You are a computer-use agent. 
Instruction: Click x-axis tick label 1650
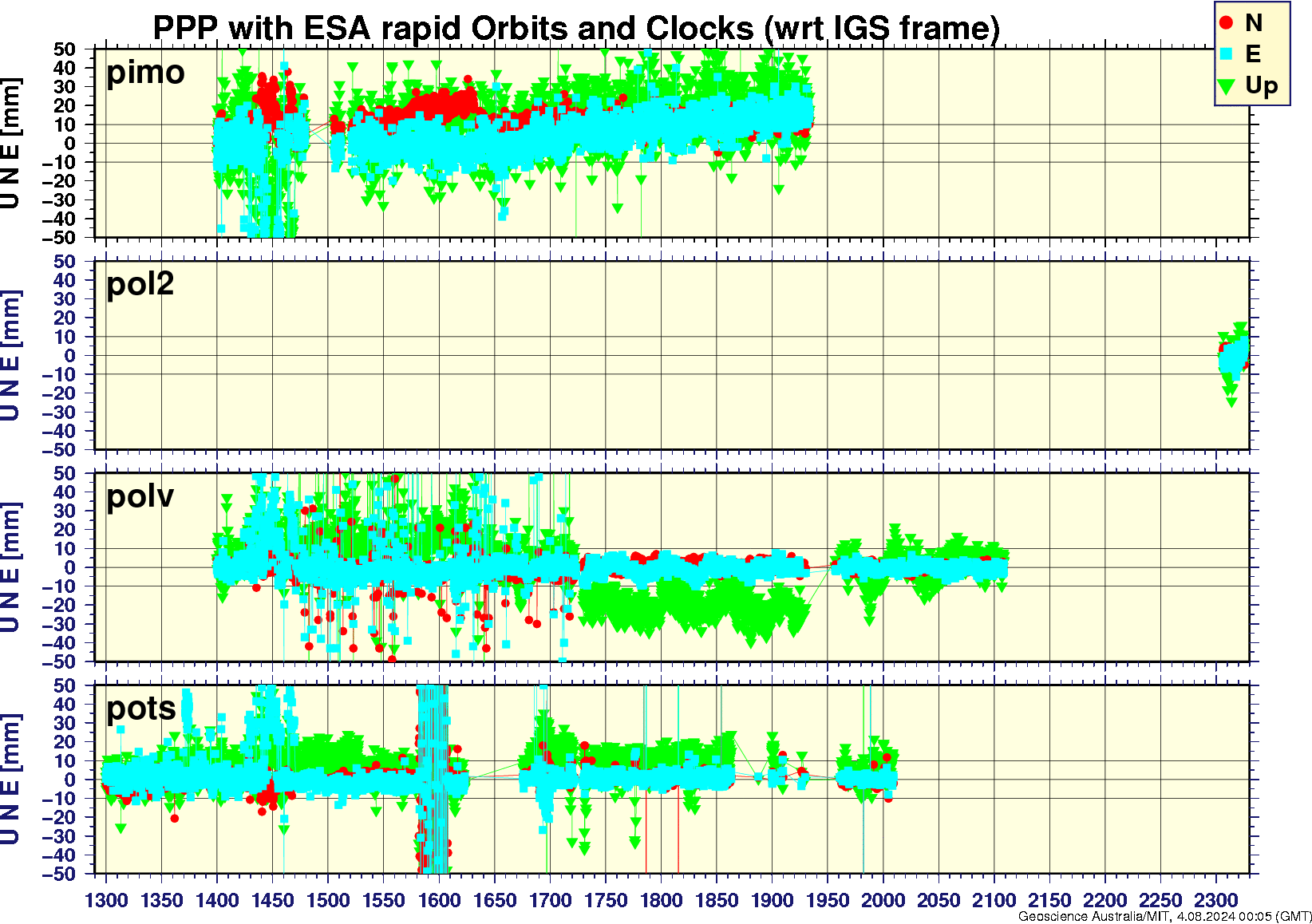495,900
